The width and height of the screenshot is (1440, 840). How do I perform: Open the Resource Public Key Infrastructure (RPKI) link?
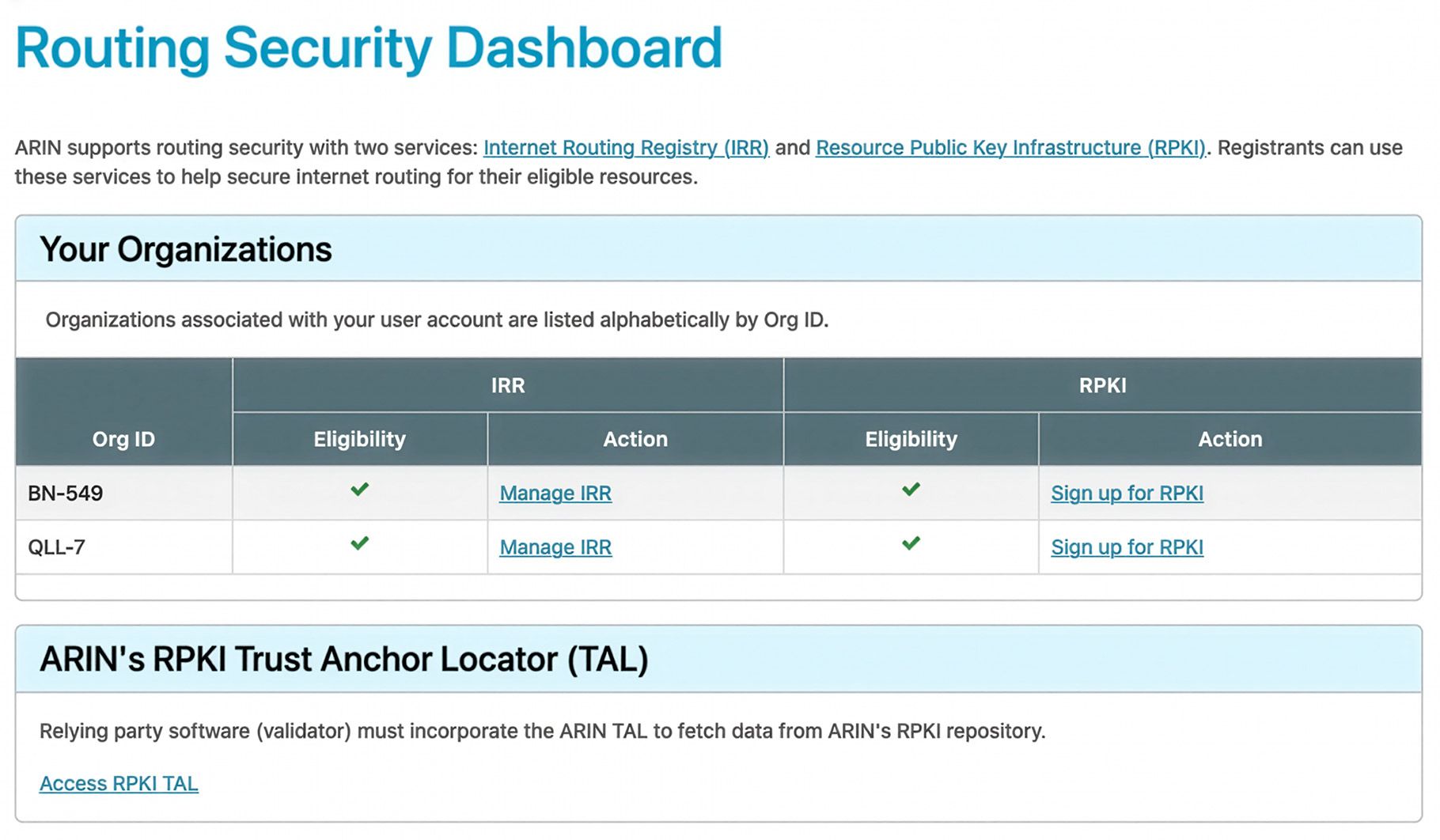1008,147
